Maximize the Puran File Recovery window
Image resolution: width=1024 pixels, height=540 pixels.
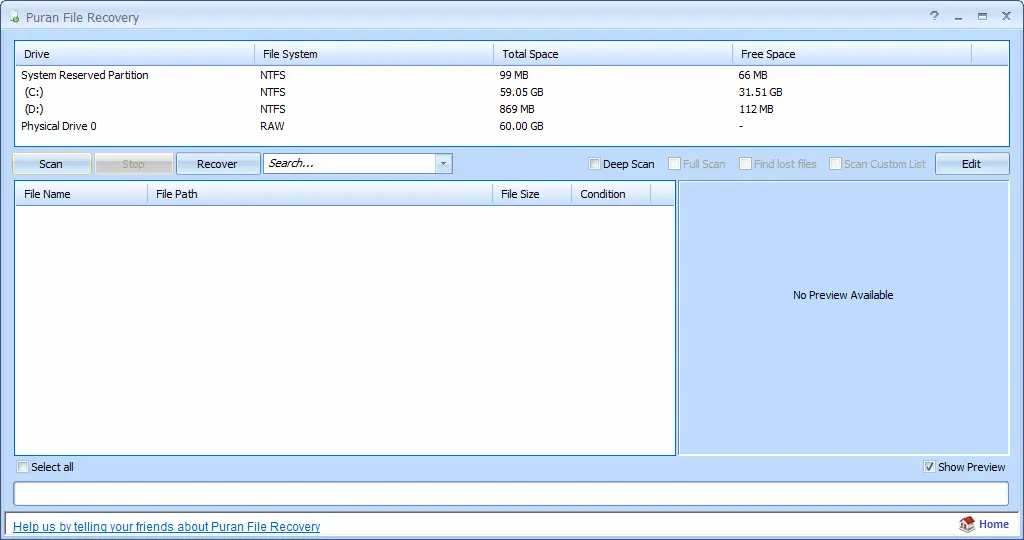pyautogui.click(x=982, y=17)
